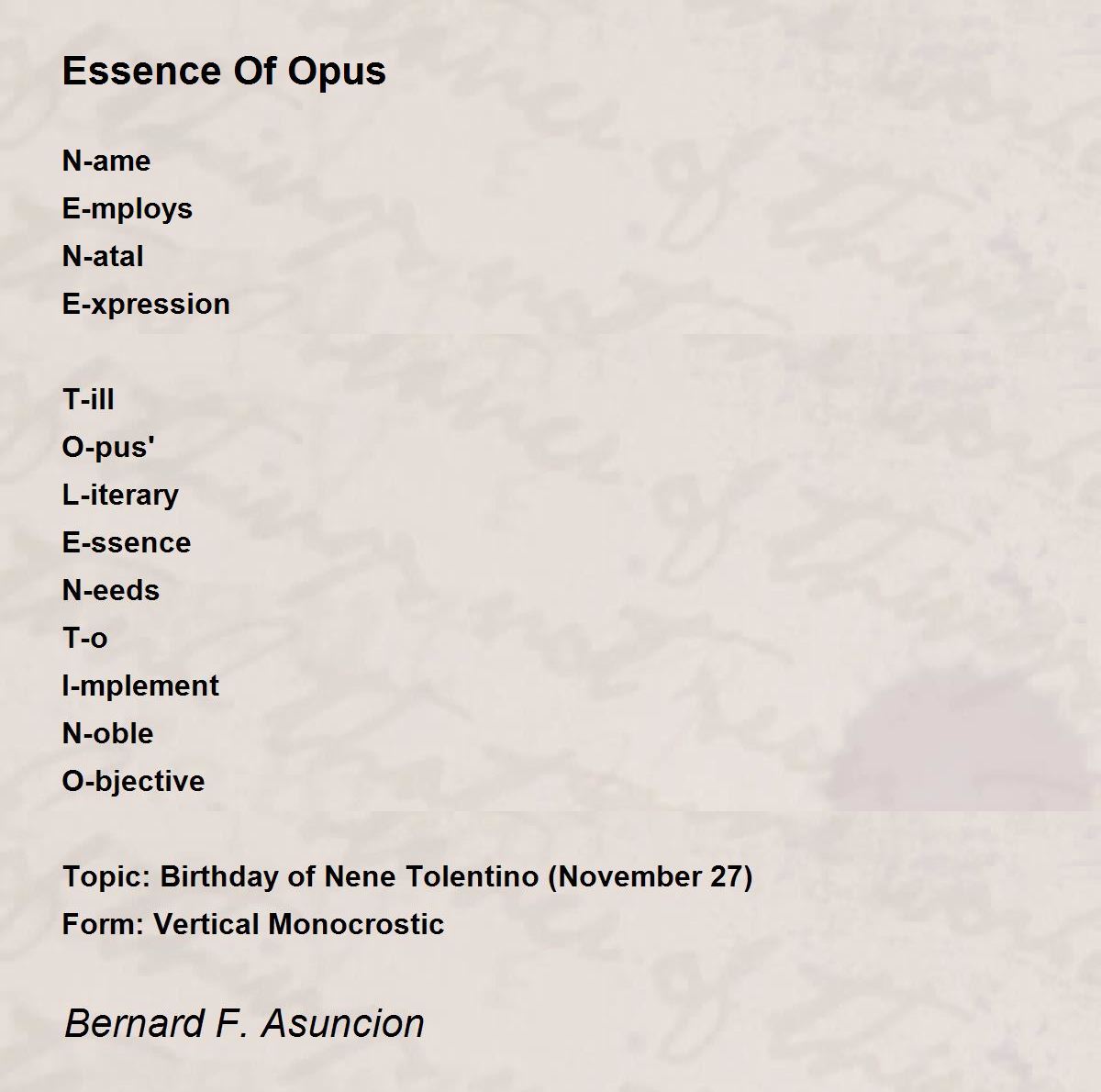The height and width of the screenshot is (1092, 1101).
Task: Click the line N-oble
Action: pyautogui.click(x=107, y=733)
